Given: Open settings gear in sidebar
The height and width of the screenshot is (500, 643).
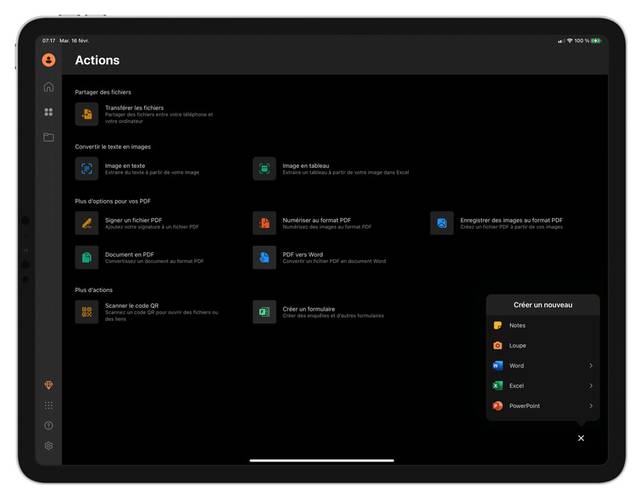Looking at the screenshot, I should [x=48, y=445].
